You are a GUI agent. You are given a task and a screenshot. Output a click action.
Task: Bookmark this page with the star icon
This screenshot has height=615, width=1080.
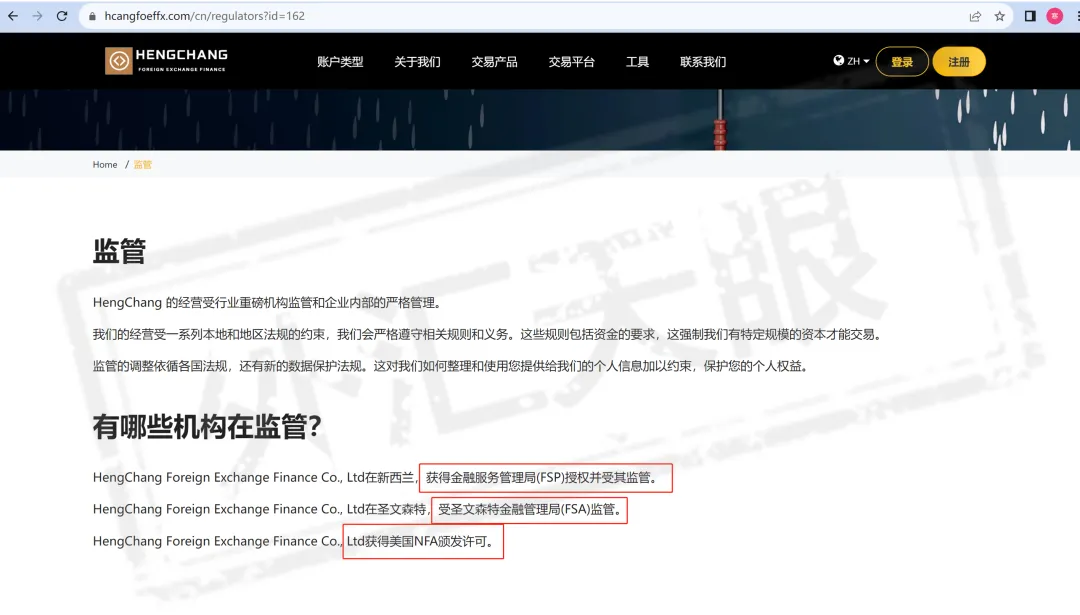999,16
